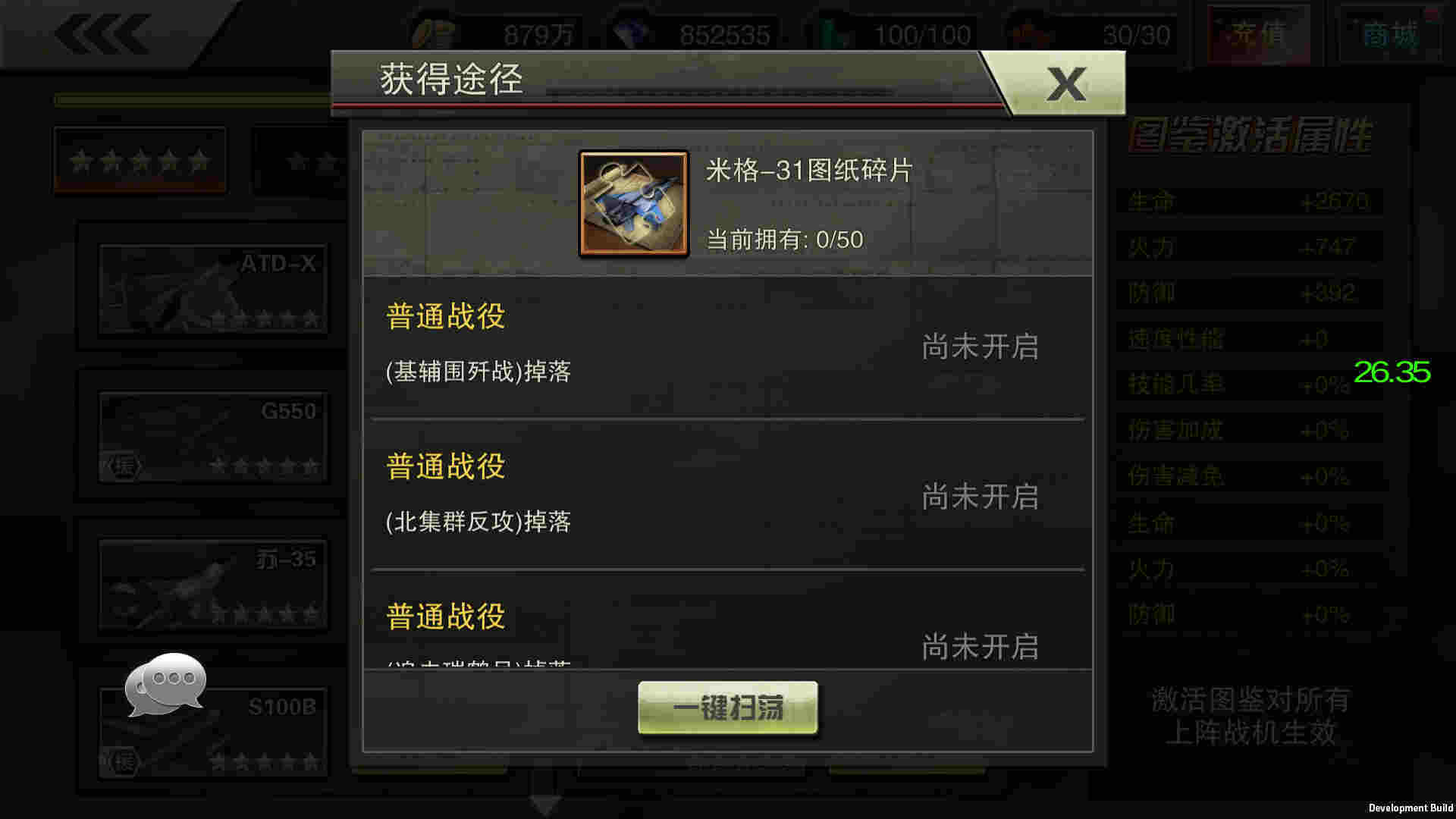Click the diamond currency icon
1456x819 pixels.
(629, 34)
